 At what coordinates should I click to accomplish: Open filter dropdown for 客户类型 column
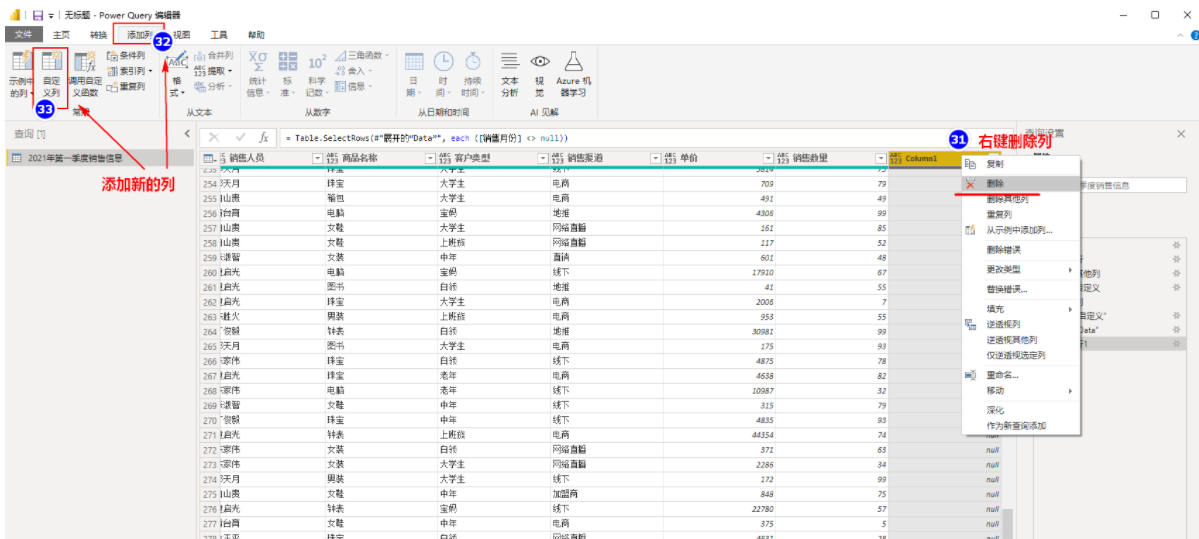pyautogui.click(x=543, y=158)
